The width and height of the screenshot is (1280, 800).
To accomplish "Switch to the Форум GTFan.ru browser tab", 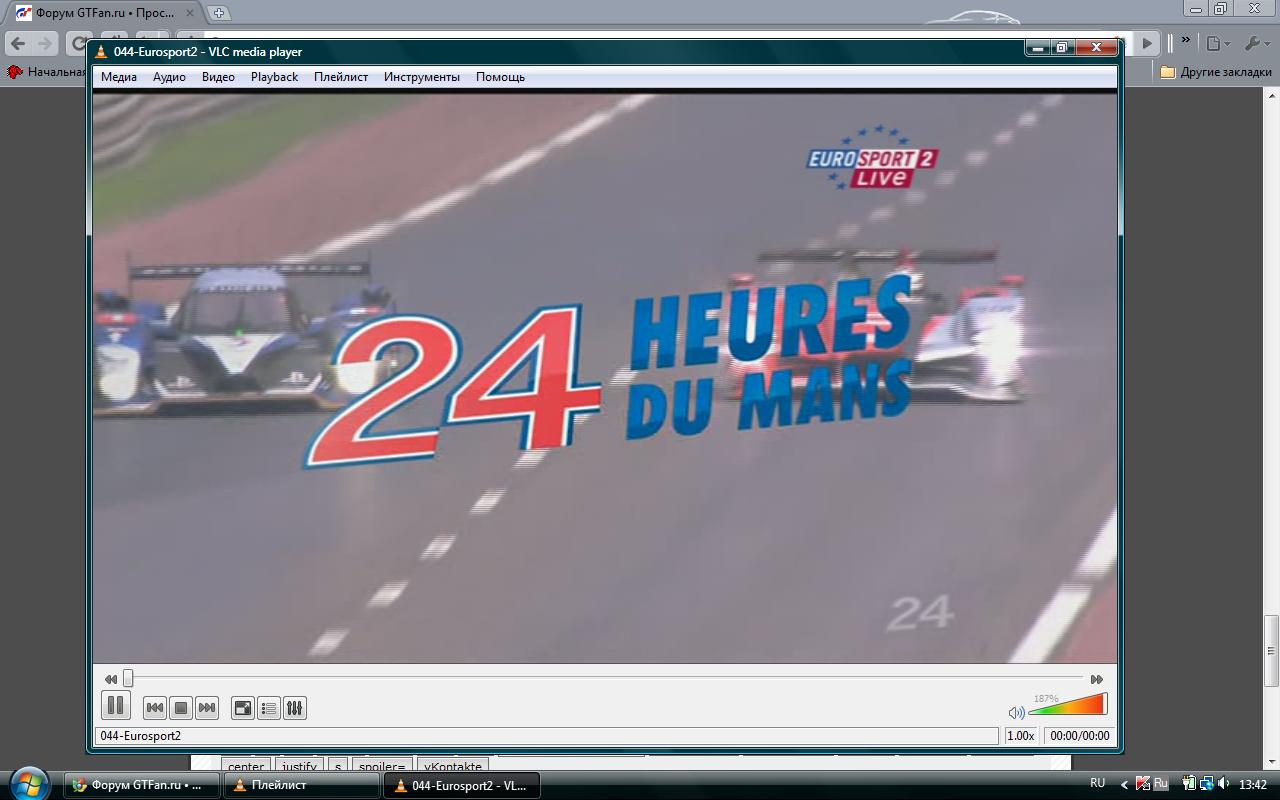I will click(106, 13).
